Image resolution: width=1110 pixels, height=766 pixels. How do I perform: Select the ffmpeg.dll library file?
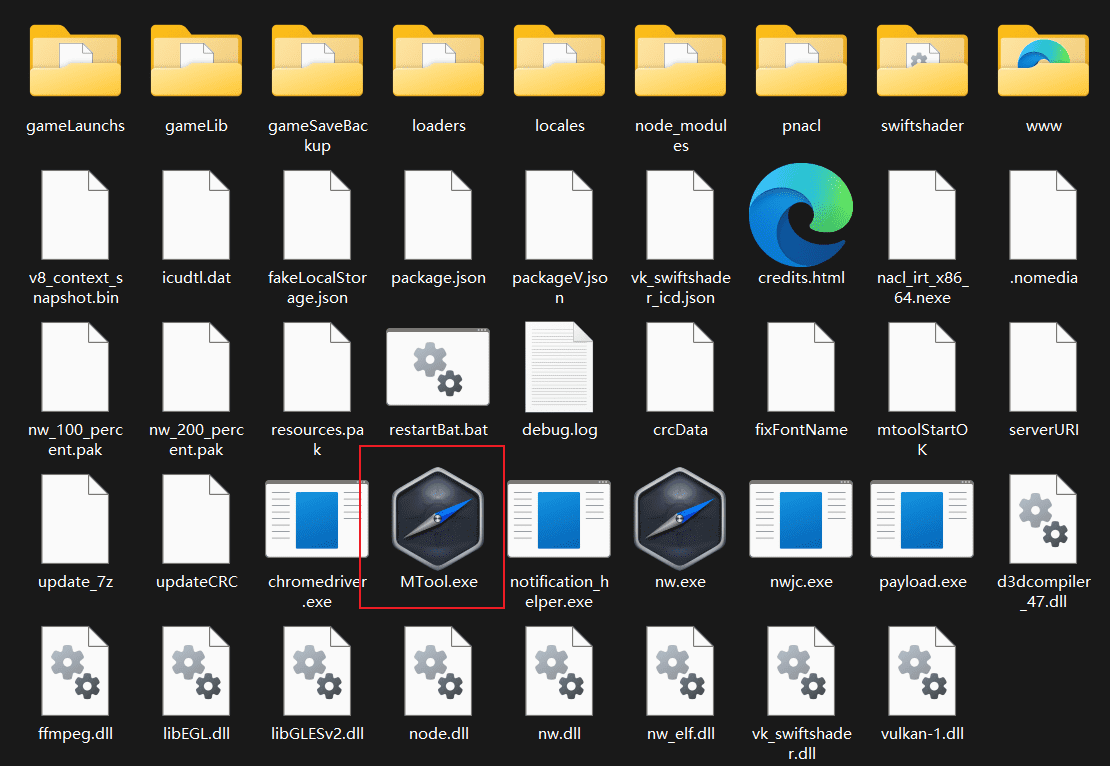pos(75,670)
